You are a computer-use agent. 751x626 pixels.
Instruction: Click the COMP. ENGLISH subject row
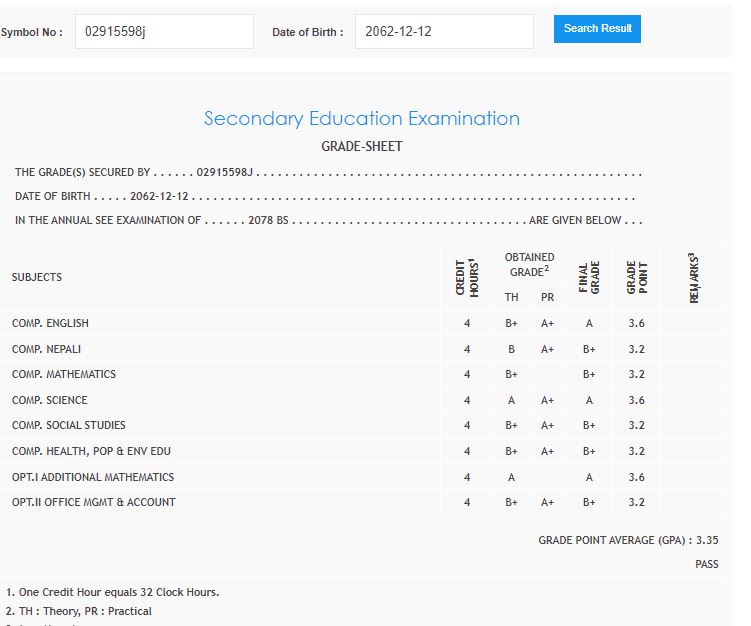pos(50,323)
